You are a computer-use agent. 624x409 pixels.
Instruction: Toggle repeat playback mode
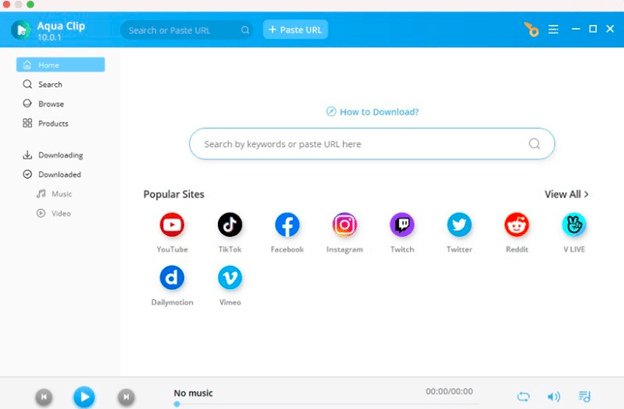pyautogui.click(x=523, y=396)
